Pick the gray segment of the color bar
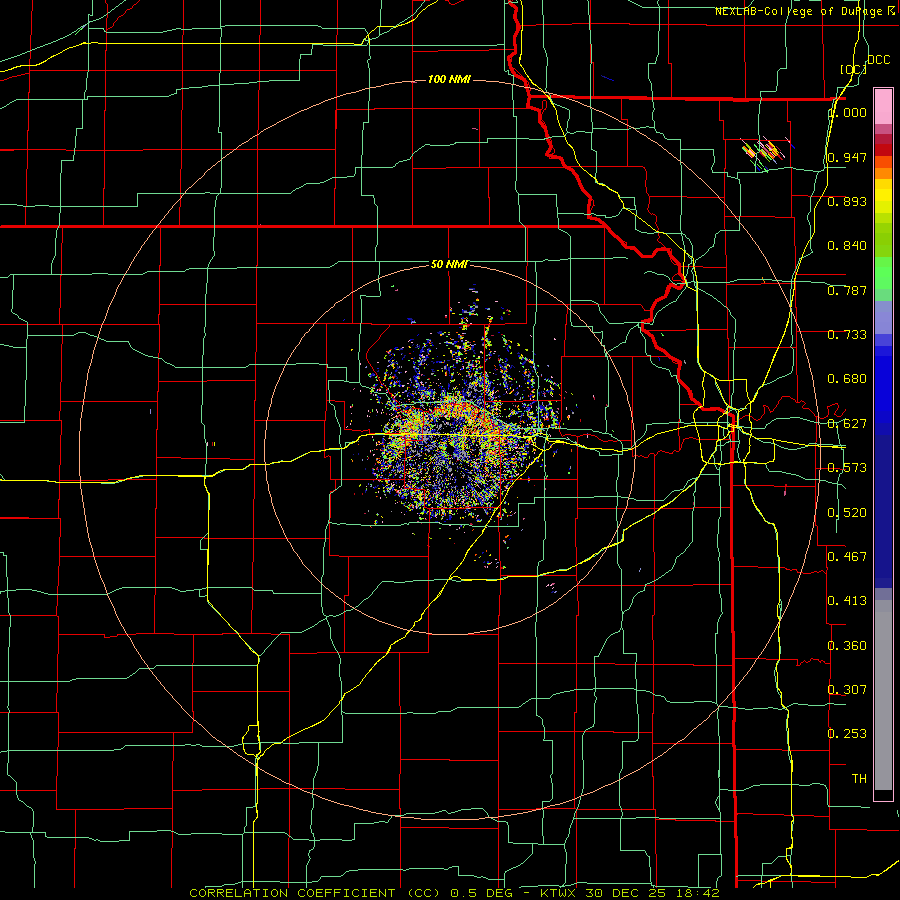 pos(883,695)
